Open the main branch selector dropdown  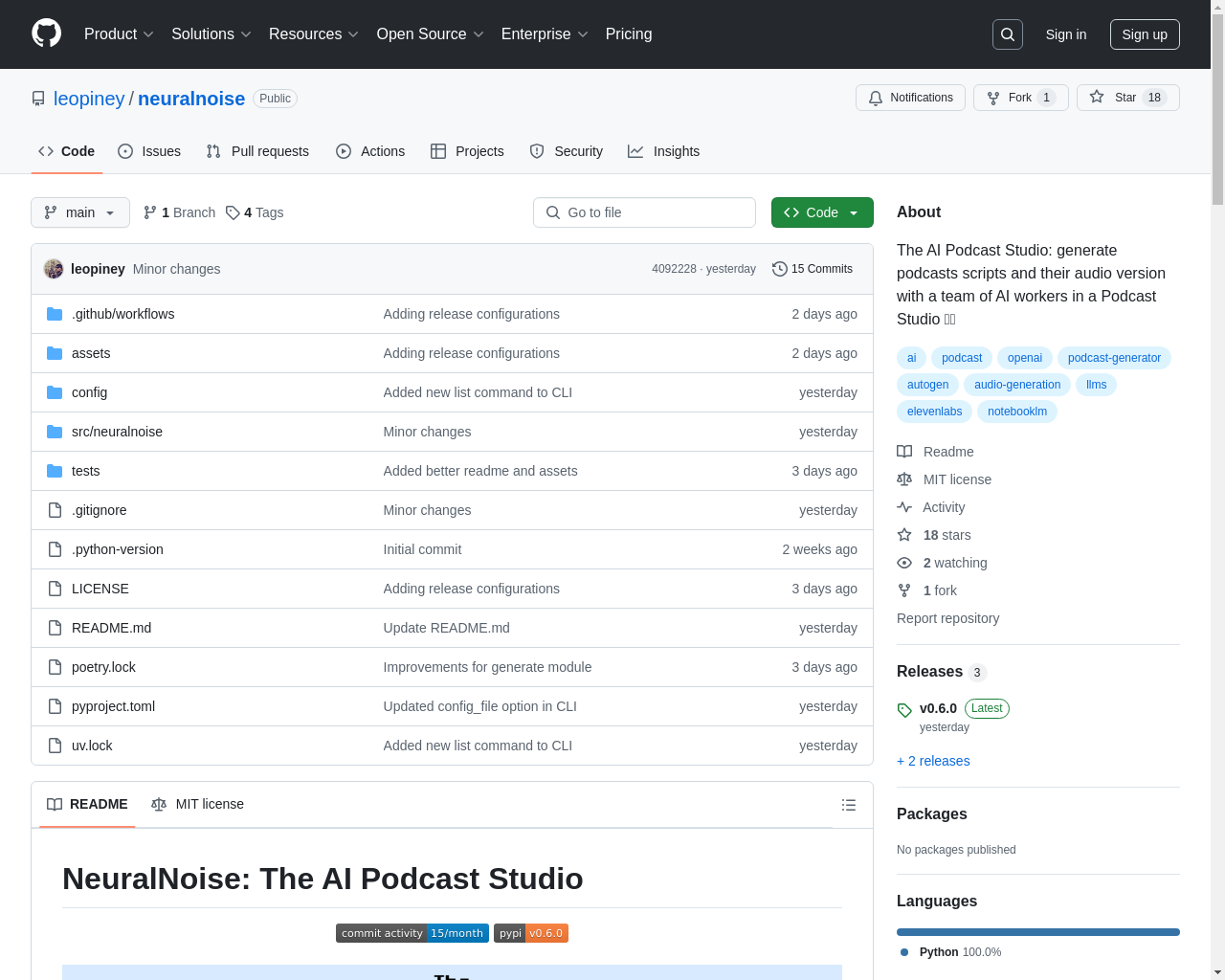pyautogui.click(x=80, y=212)
